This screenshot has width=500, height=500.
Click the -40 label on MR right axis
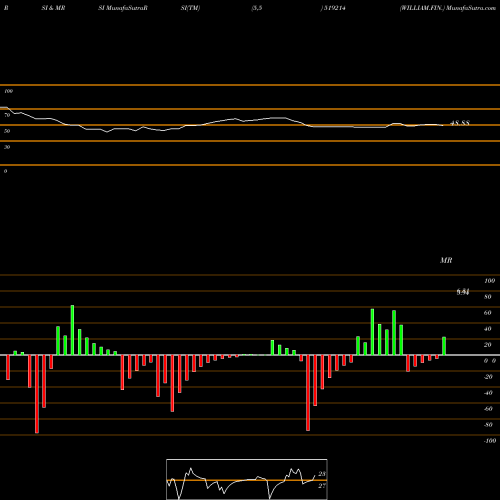click(488, 393)
